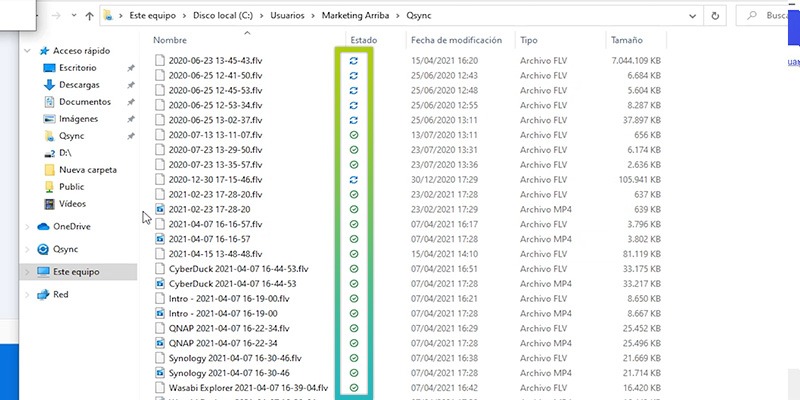Select file 2021-04-15 13-48-48.flv
This screenshot has width=800, height=400.
(x=215, y=254)
